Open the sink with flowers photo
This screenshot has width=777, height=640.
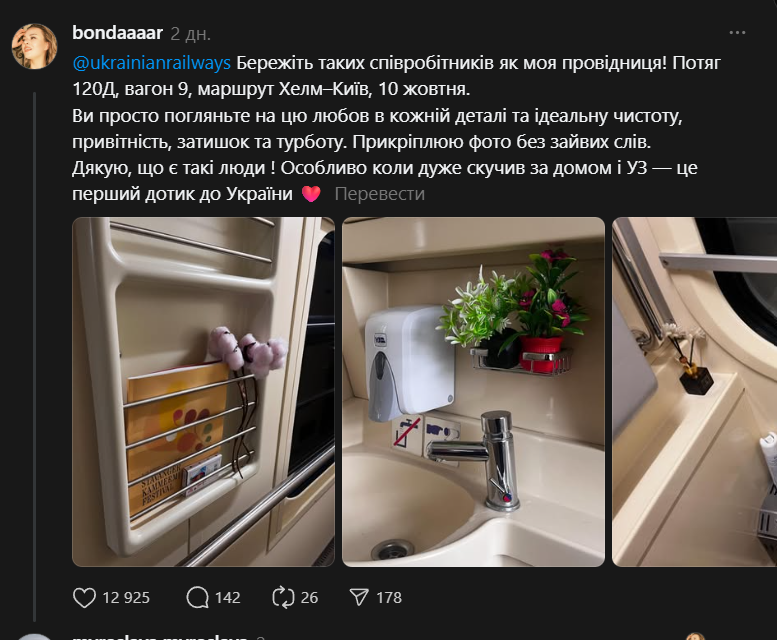pyautogui.click(x=473, y=392)
